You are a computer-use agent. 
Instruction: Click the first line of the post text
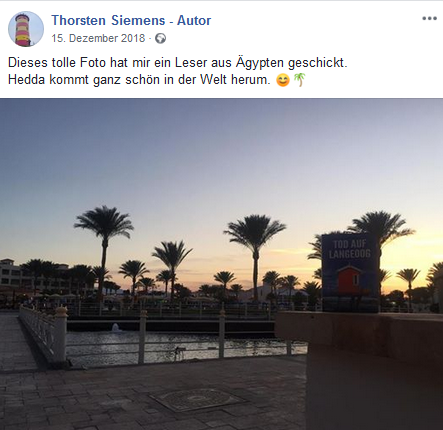[178, 62]
